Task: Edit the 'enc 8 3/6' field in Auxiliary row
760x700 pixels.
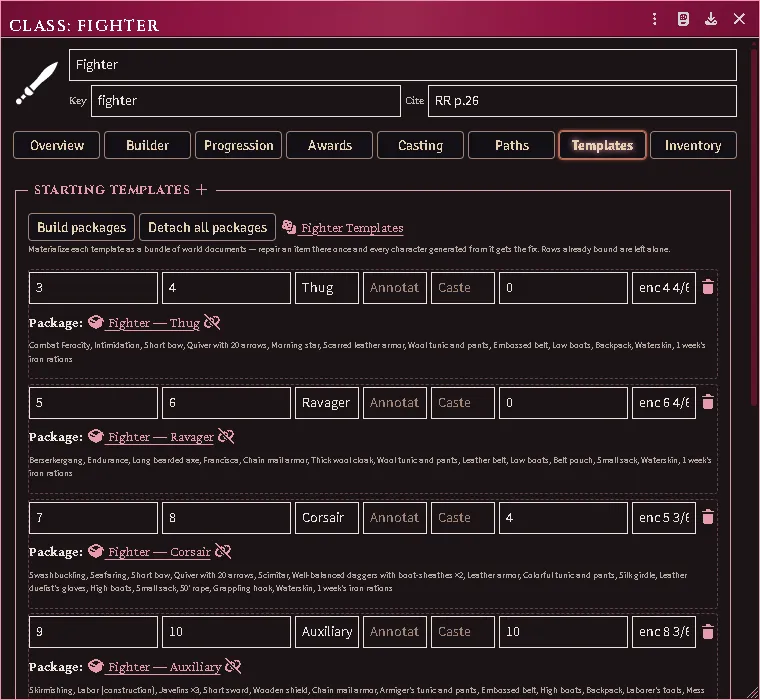Action: [664, 632]
